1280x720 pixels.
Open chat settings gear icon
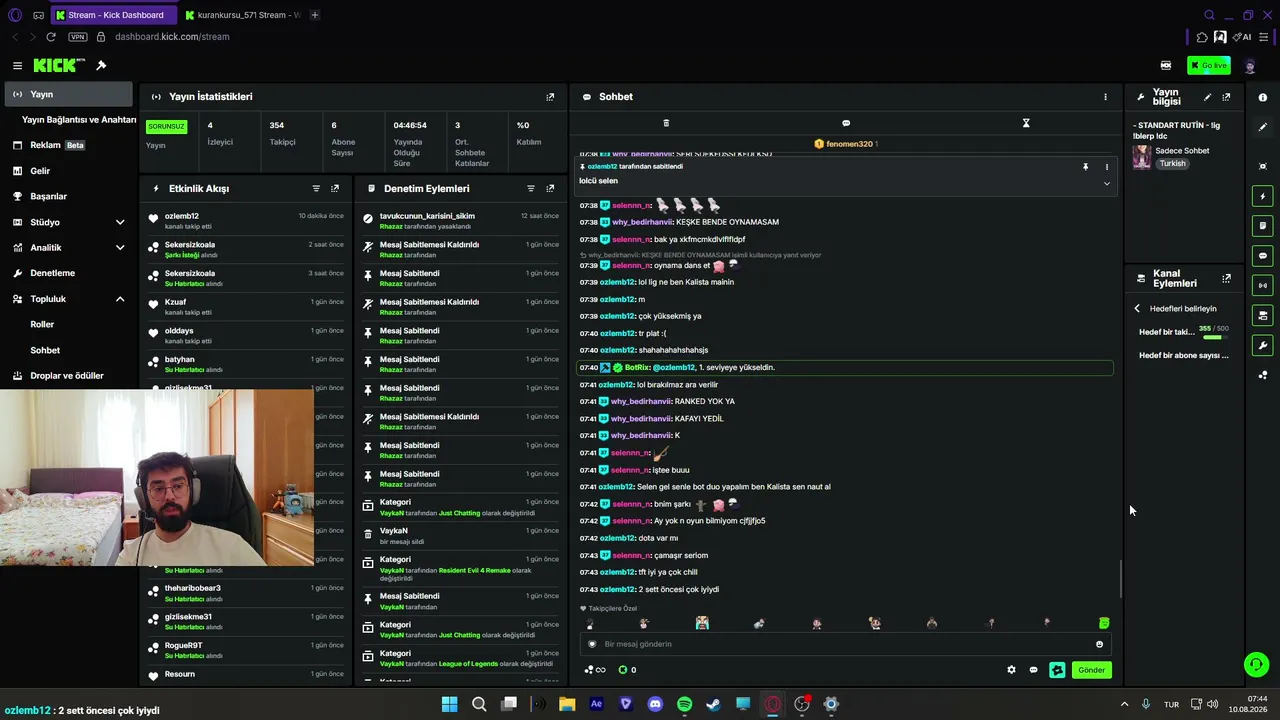[1011, 670]
